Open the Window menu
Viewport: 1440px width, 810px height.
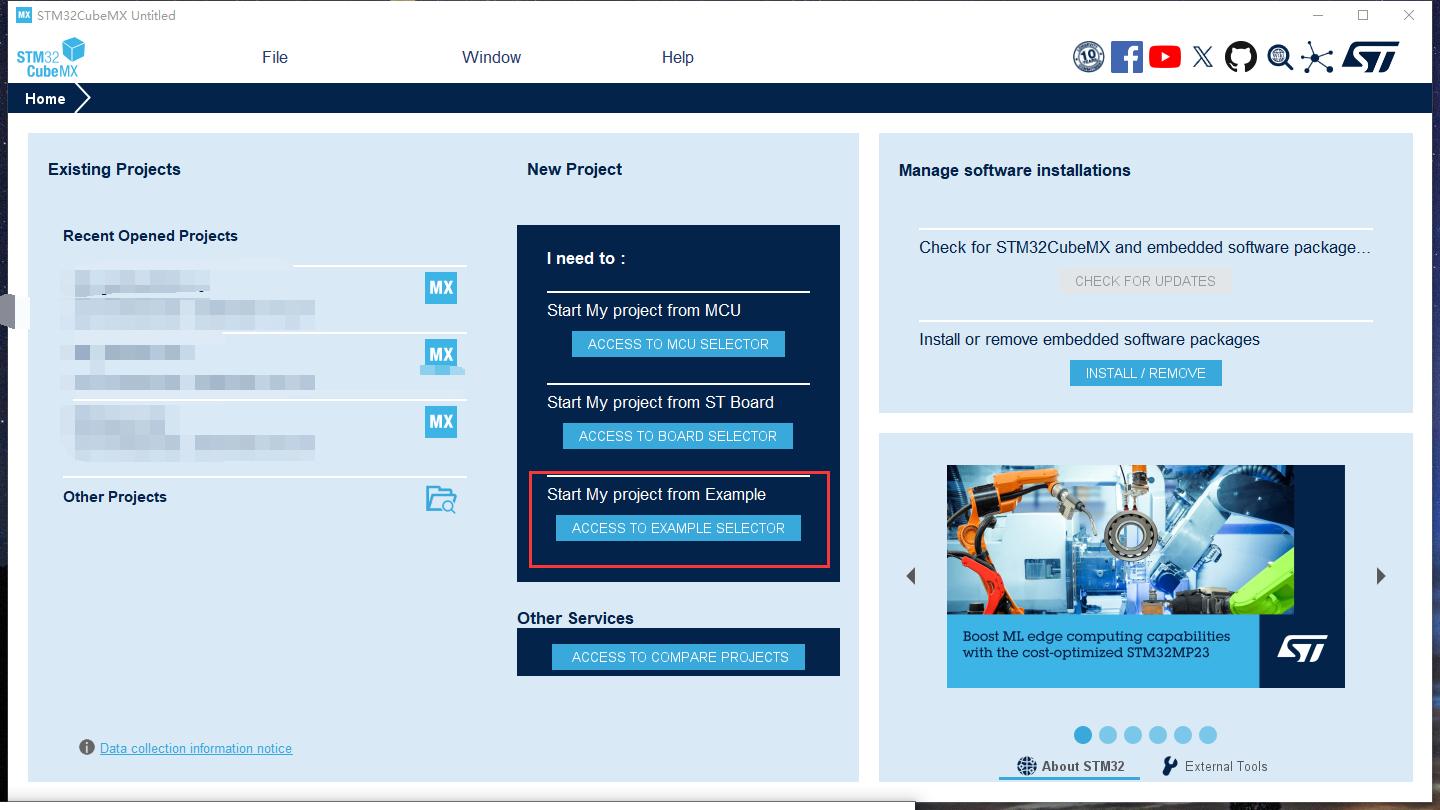(491, 58)
